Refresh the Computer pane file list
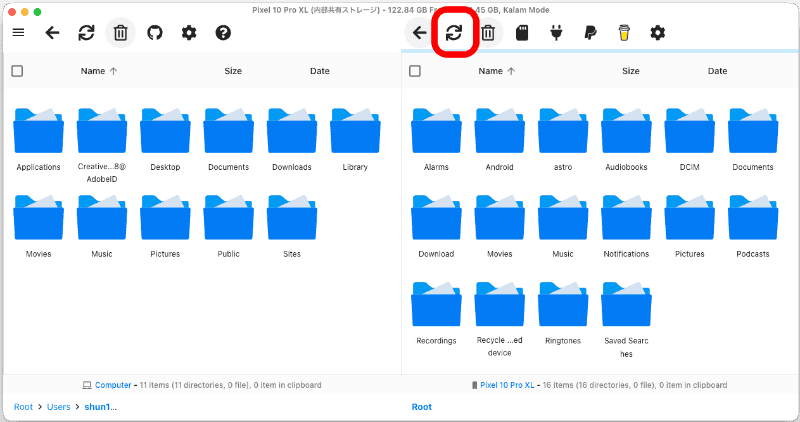 click(86, 33)
